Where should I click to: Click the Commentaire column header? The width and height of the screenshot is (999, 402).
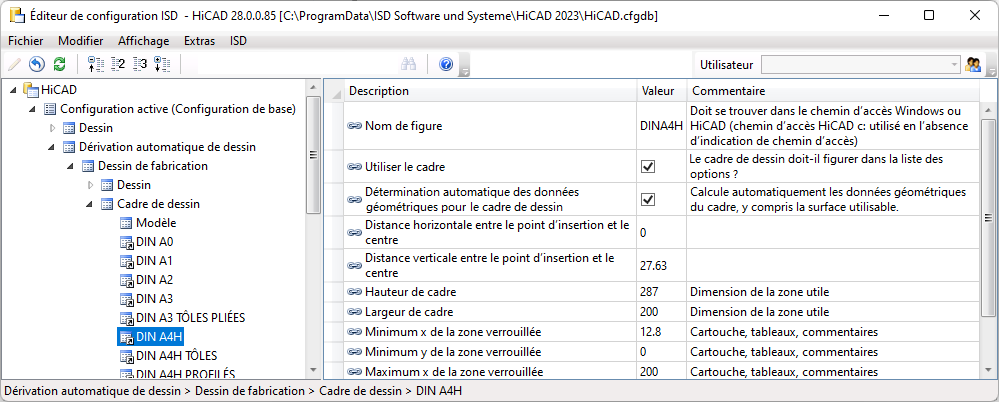click(x=833, y=90)
